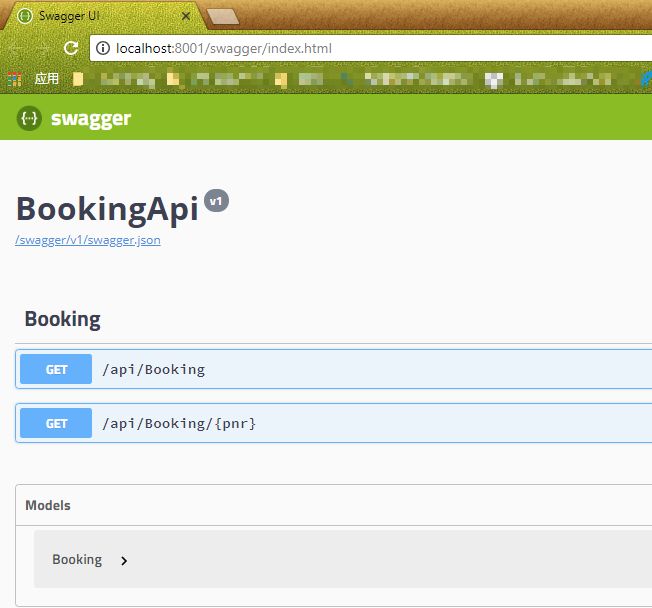Click the browser forward arrow
The height and width of the screenshot is (608, 652).
coord(42,48)
